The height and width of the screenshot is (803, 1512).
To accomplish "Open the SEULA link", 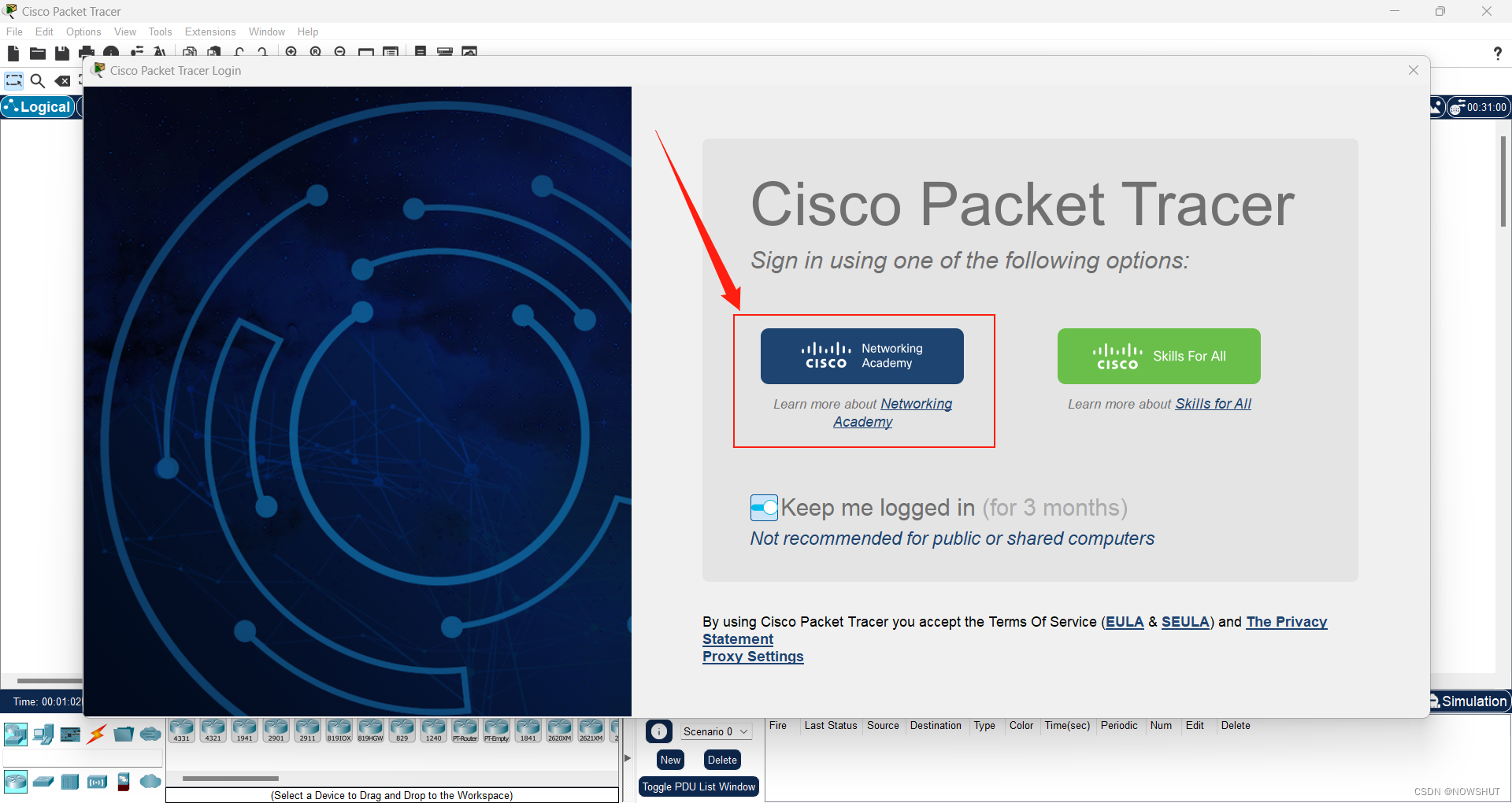I will (1185, 622).
